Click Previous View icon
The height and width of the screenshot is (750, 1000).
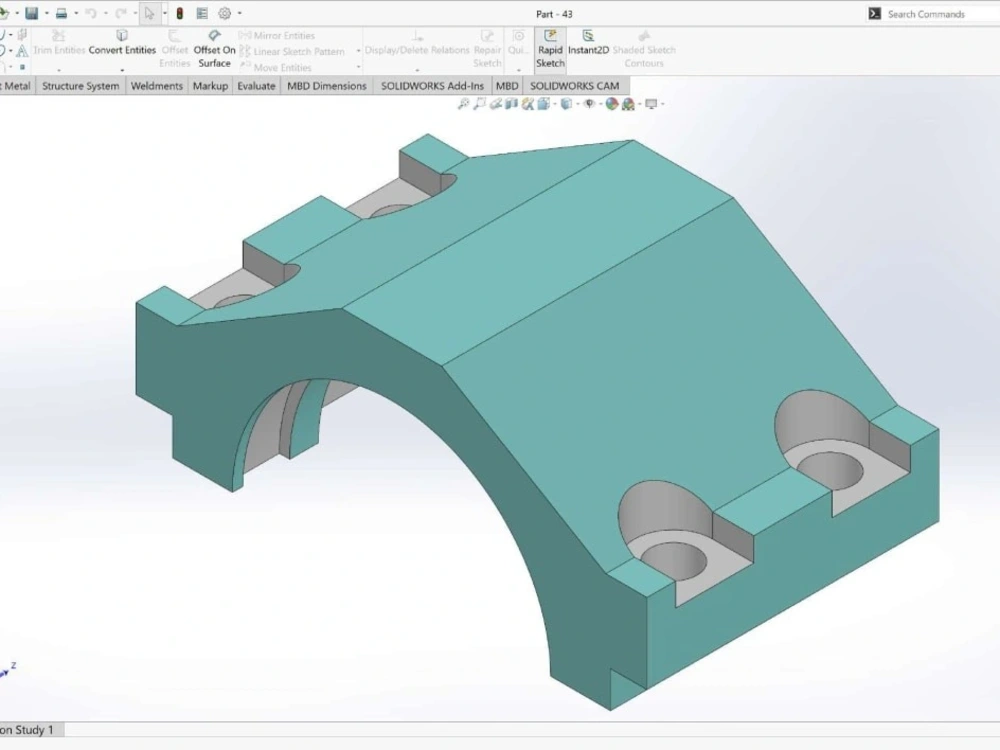pyautogui.click(x=496, y=104)
